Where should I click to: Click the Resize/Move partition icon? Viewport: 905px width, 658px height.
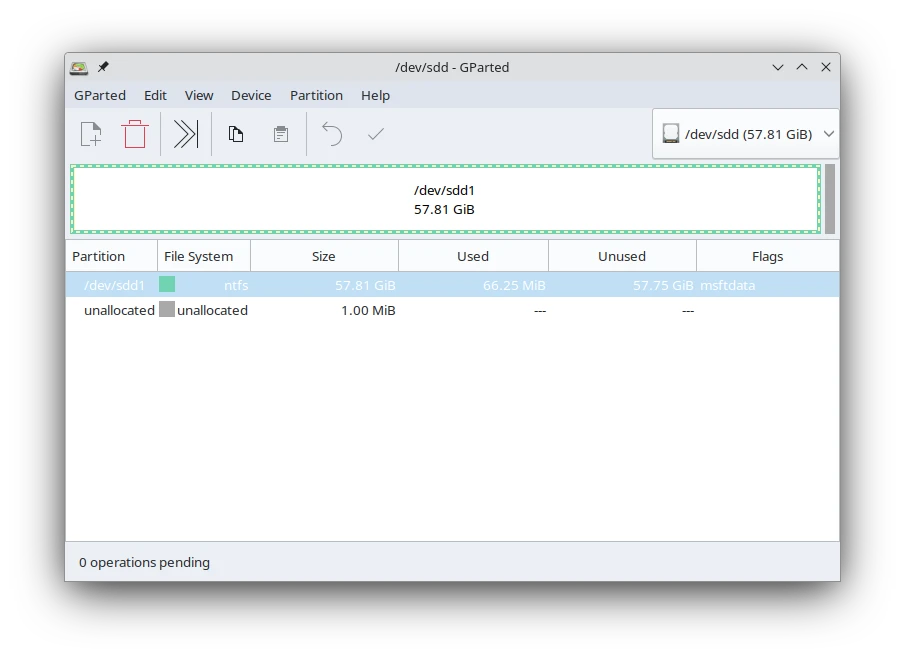point(186,134)
